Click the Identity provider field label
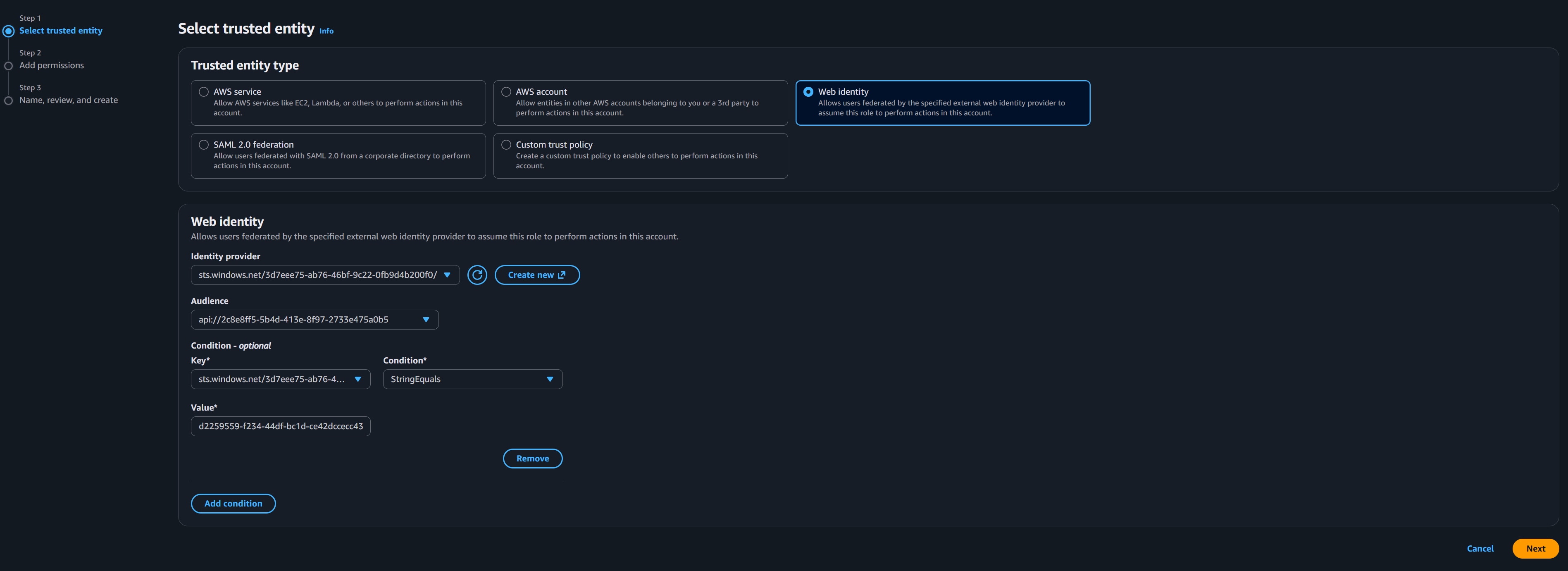This screenshot has height=571, width=1568. [225, 256]
